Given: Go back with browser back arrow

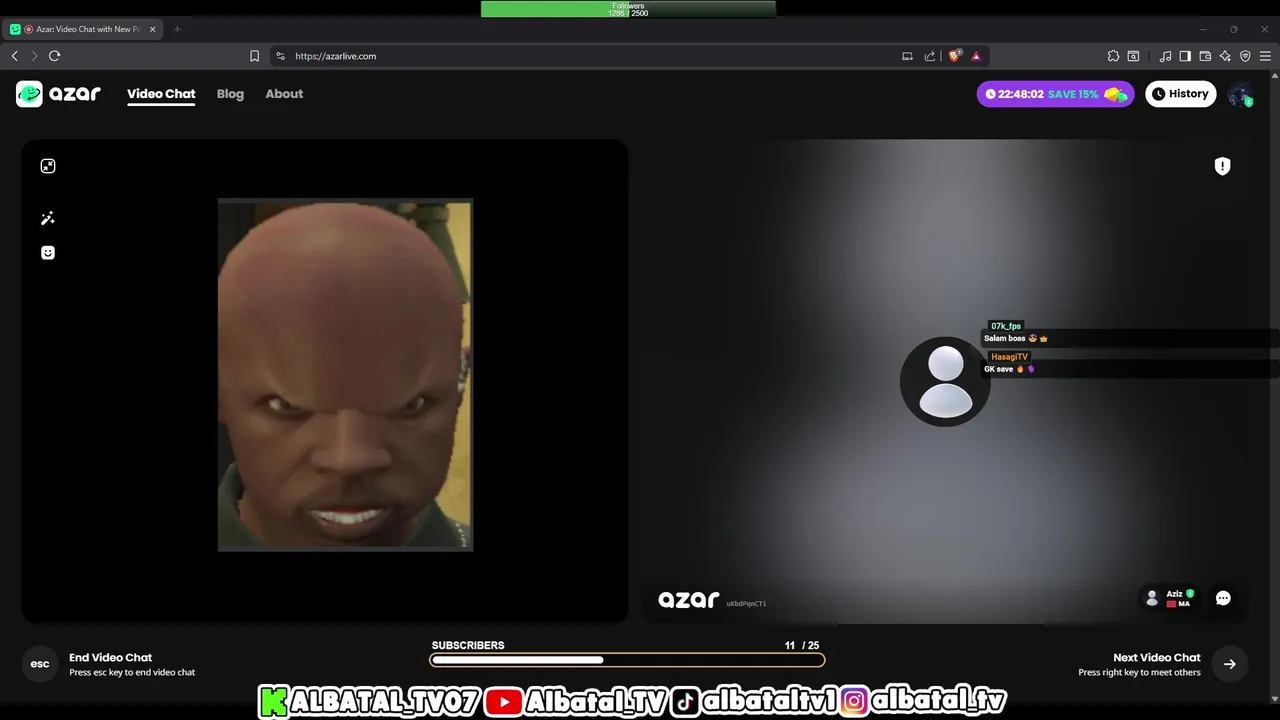Looking at the screenshot, I should 14,56.
